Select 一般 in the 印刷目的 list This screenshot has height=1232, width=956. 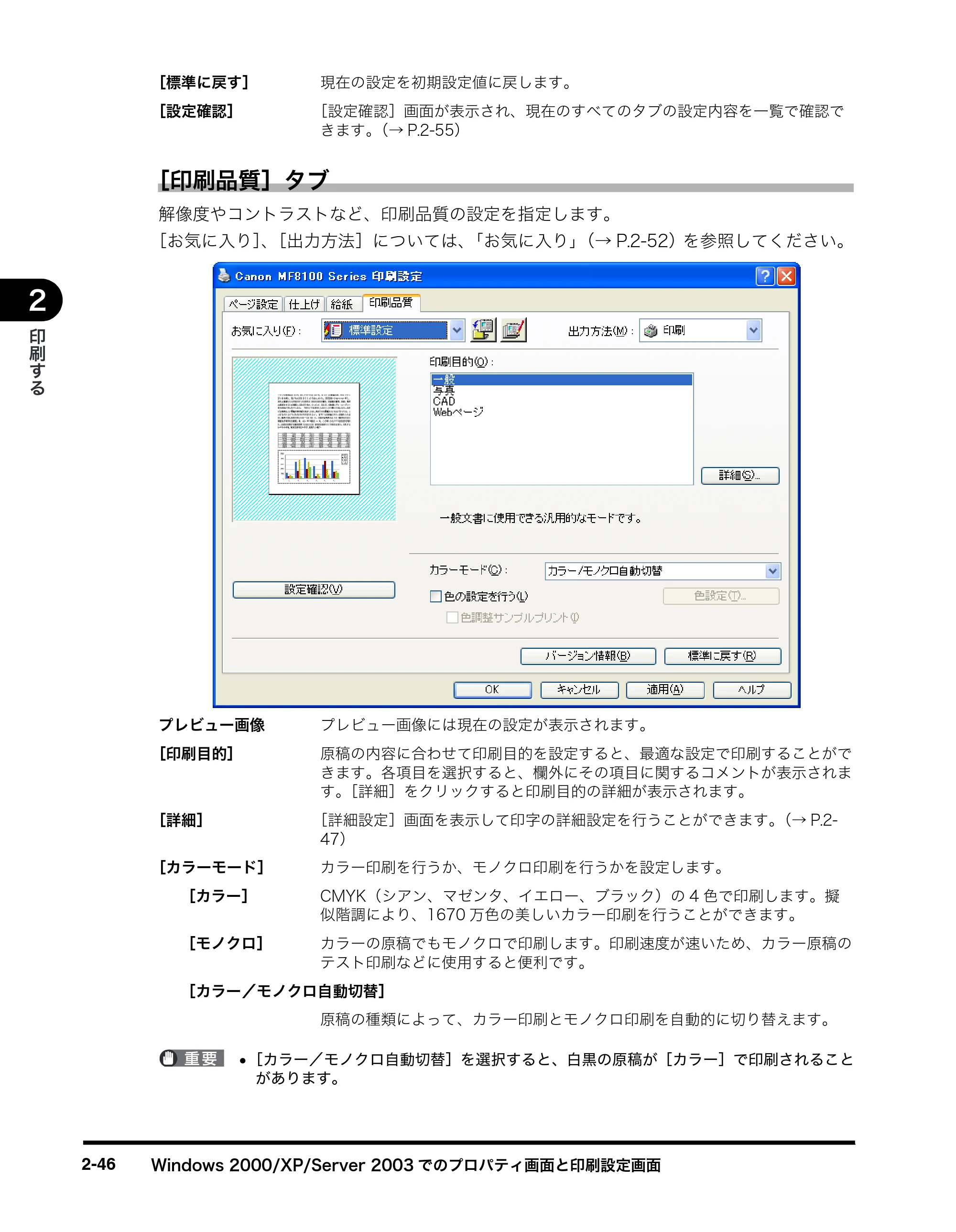tap(562, 380)
